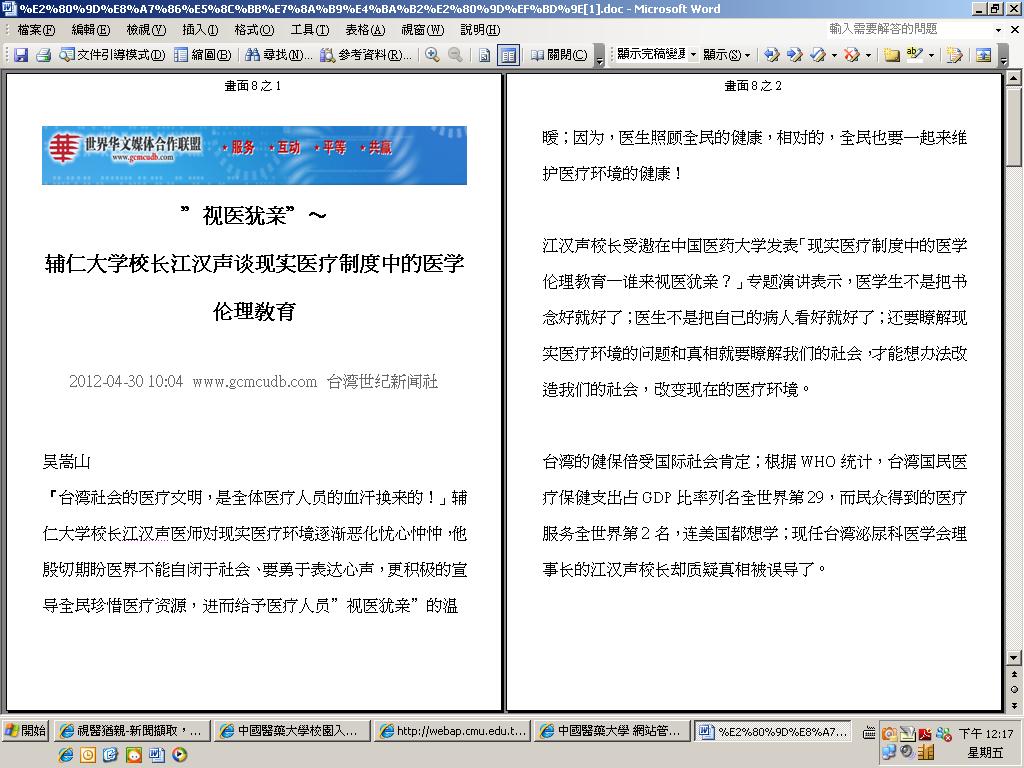The height and width of the screenshot is (768, 1024).
Task: Click select browse object circle button
Action: coord(1014,690)
